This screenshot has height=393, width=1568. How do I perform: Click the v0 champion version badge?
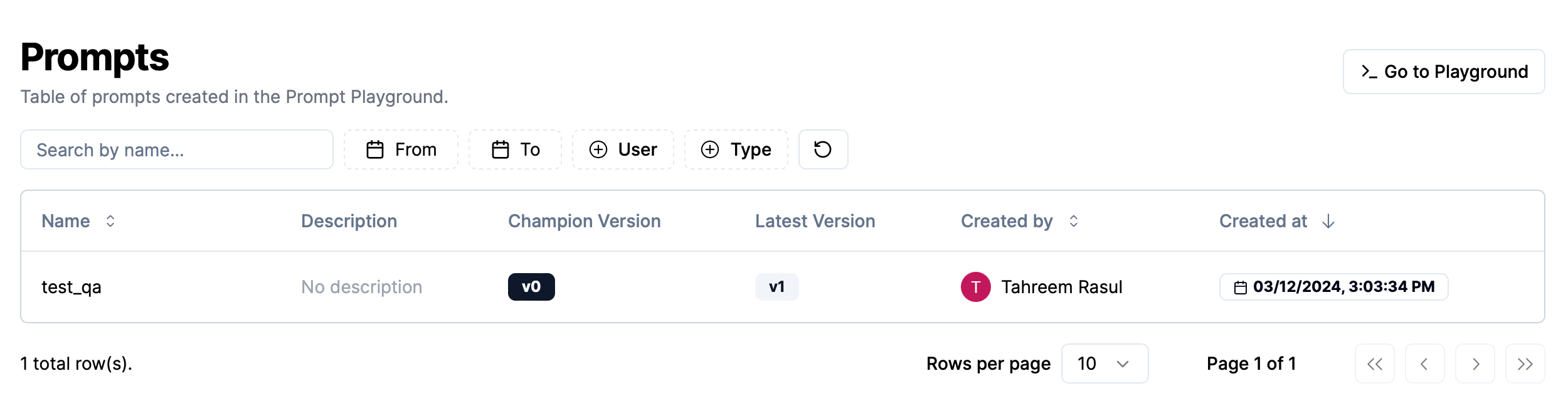tap(531, 287)
